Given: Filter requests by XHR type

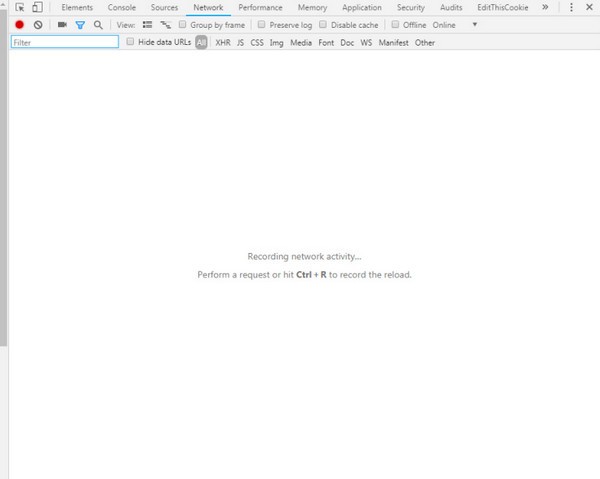Looking at the screenshot, I should pos(223,43).
